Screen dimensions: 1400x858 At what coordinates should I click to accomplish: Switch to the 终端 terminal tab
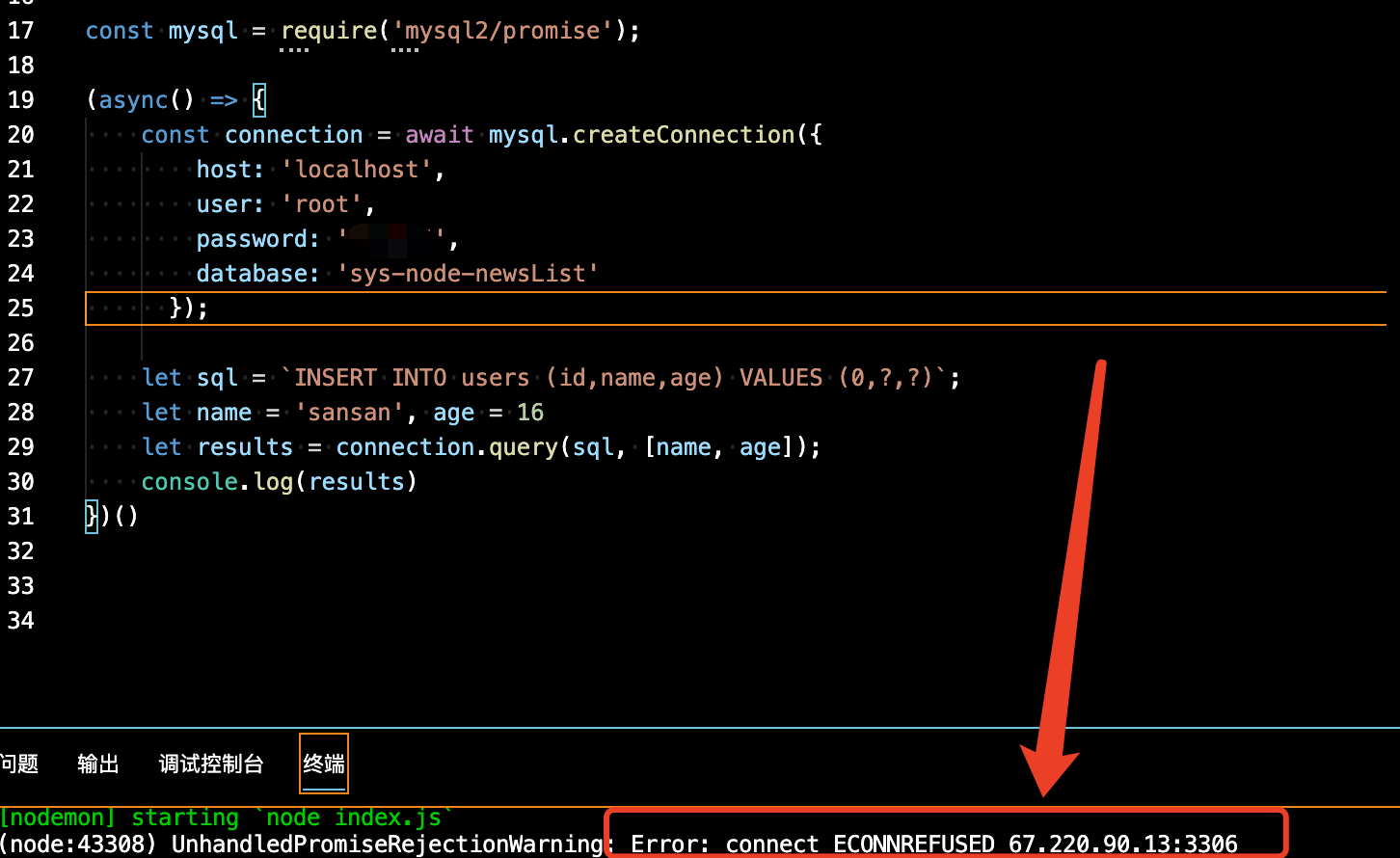(x=324, y=764)
